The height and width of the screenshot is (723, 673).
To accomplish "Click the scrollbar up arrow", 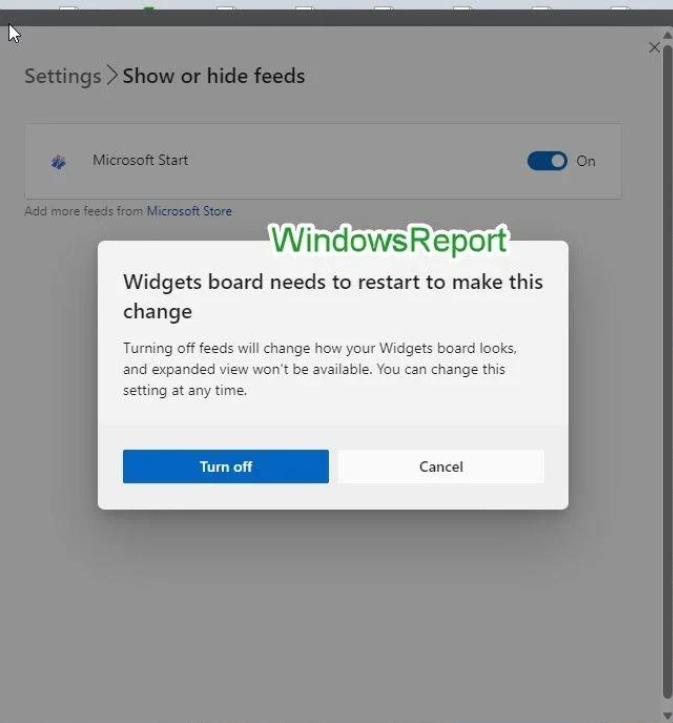I will tap(667, 35).
